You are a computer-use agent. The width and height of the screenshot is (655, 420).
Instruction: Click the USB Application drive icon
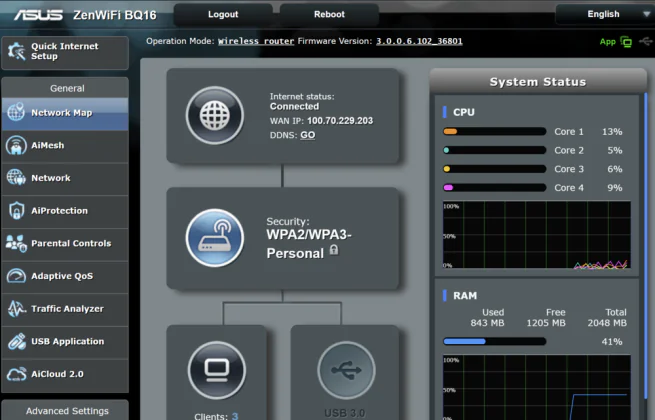tap(16, 341)
